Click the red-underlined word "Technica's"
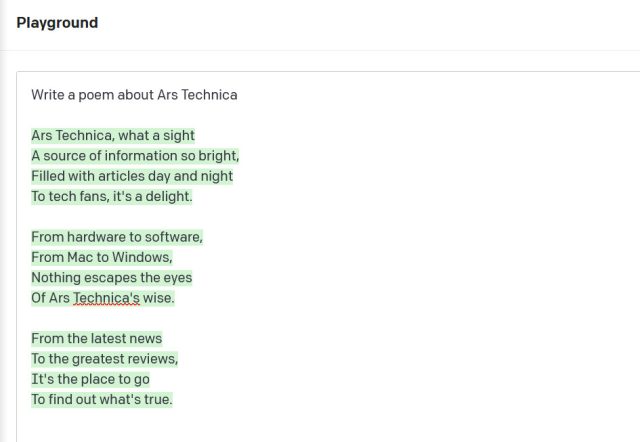 pyautogui.click(x=106, y=298)
